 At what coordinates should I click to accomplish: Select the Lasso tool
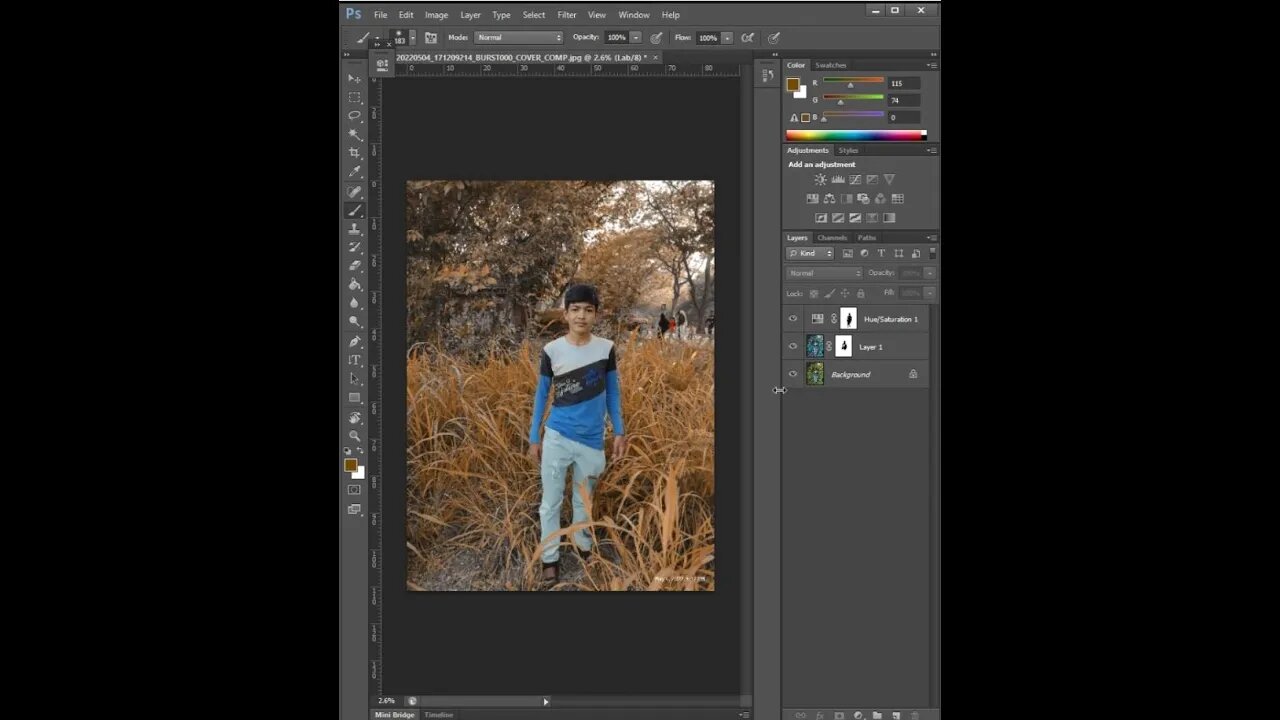354,115
